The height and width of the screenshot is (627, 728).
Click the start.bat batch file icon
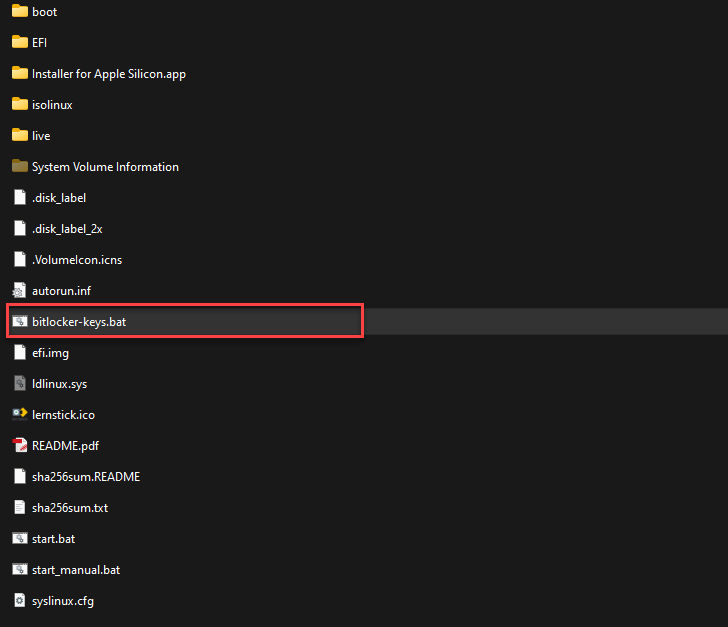coord(19,538)
